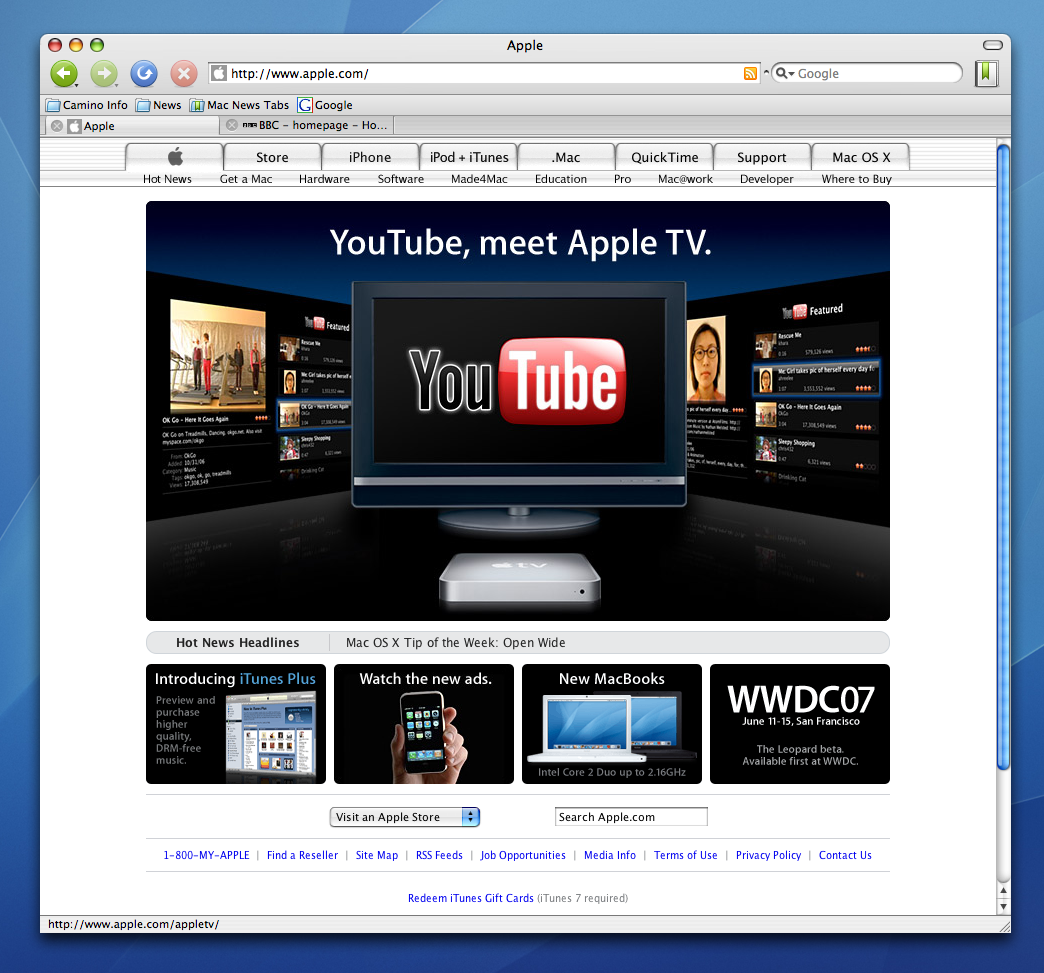This screenshot has width=1044, height=973.
Task: Open the .Mac navigation tab
Action: coord(567,157)
